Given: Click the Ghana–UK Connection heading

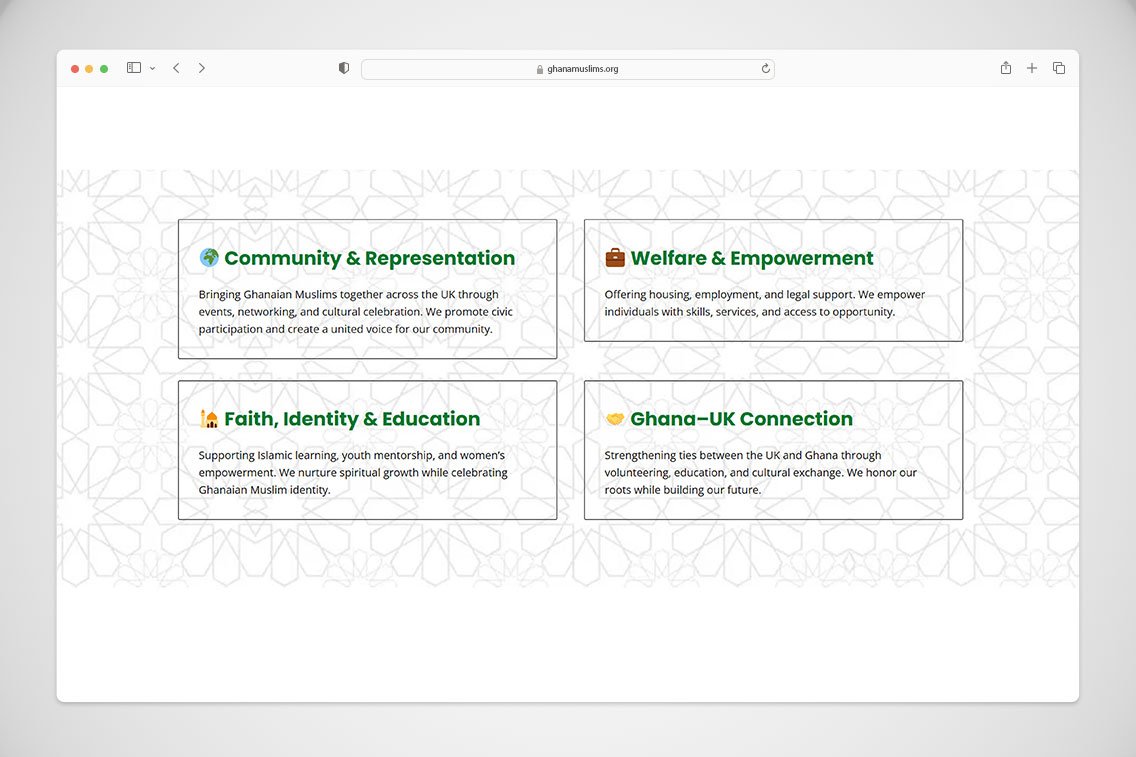Looking at the screenshot, I should point(741,419).
